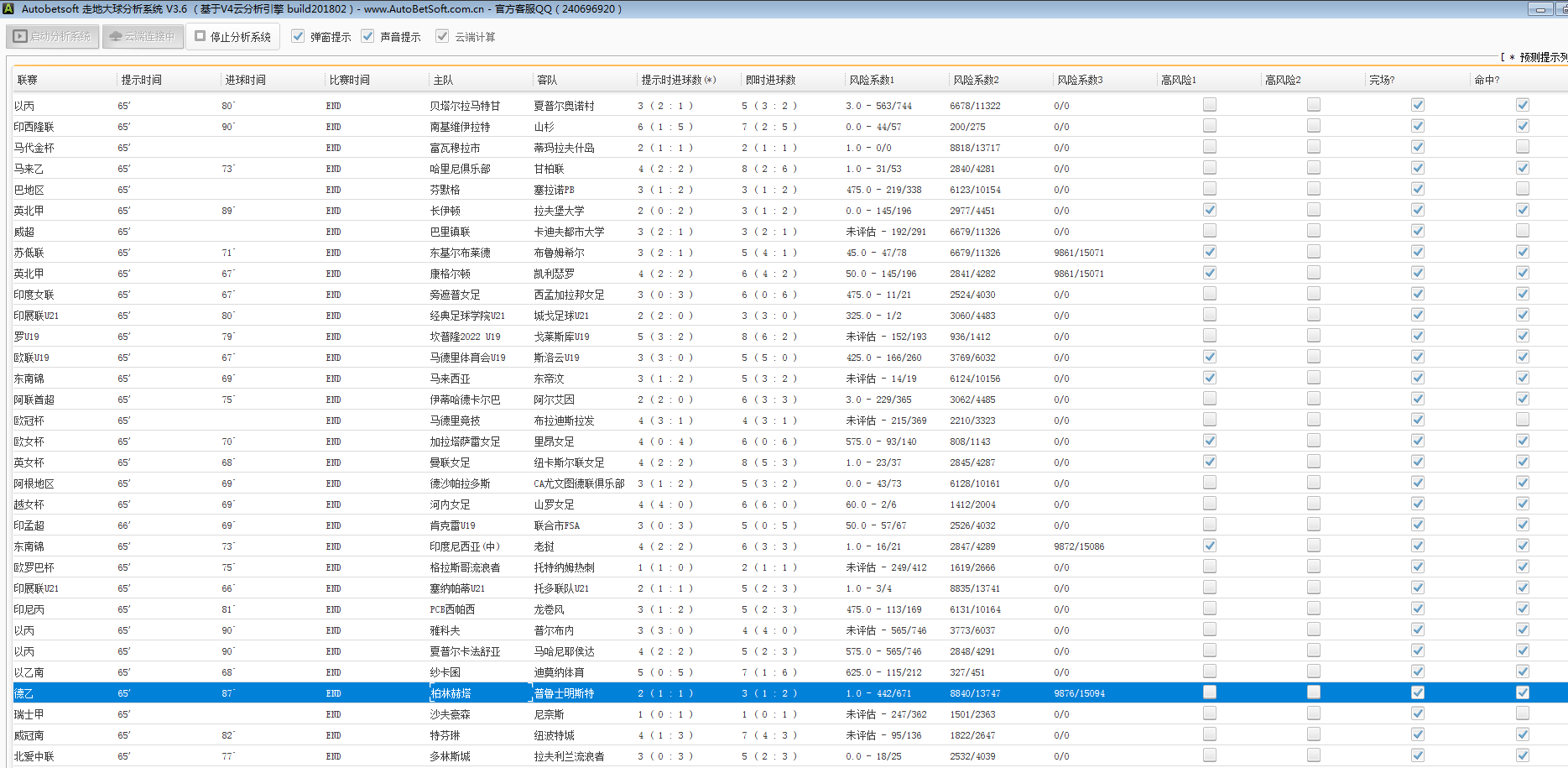Screen dimensions: 1568x768
Task: Sort by the 主队 column header
Action: pyautogui.click(x=443, y=80)
